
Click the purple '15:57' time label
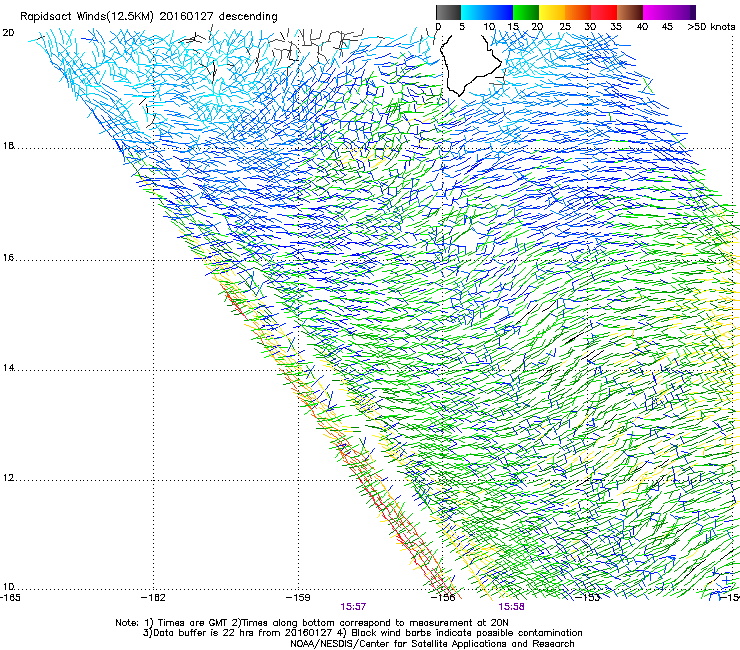pyautogui.click(x=353, y=607)
